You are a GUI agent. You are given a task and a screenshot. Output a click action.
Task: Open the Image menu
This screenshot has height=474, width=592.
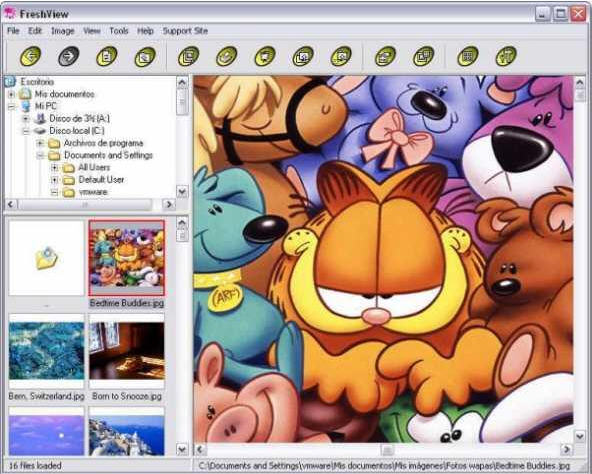pos(63,31)
